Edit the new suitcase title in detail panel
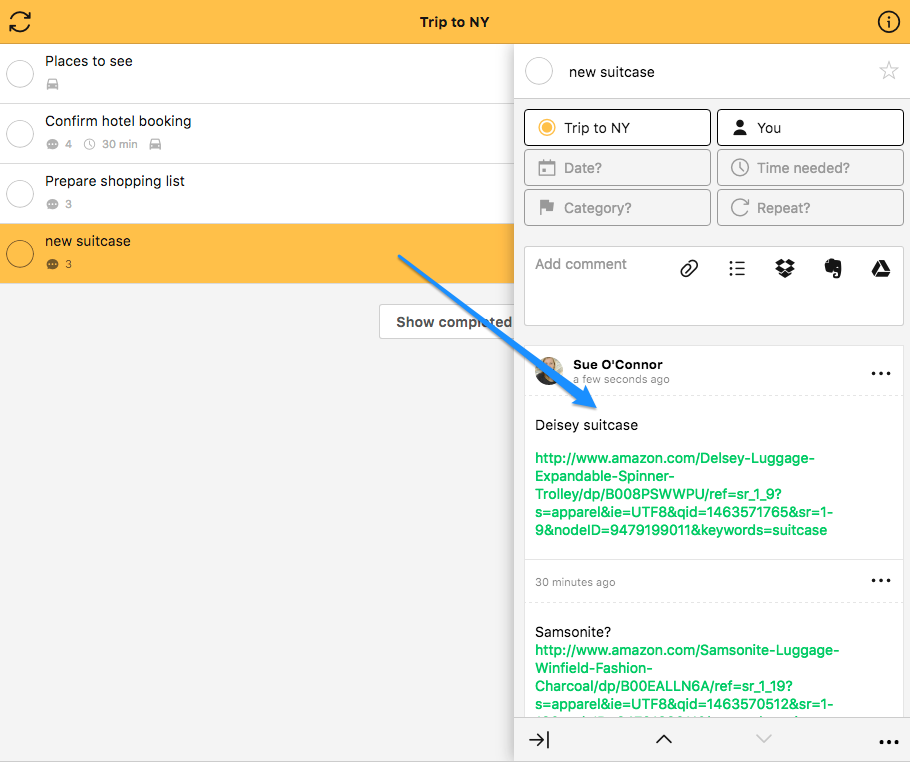The image size is (910, 762). (x=611, y=72)
